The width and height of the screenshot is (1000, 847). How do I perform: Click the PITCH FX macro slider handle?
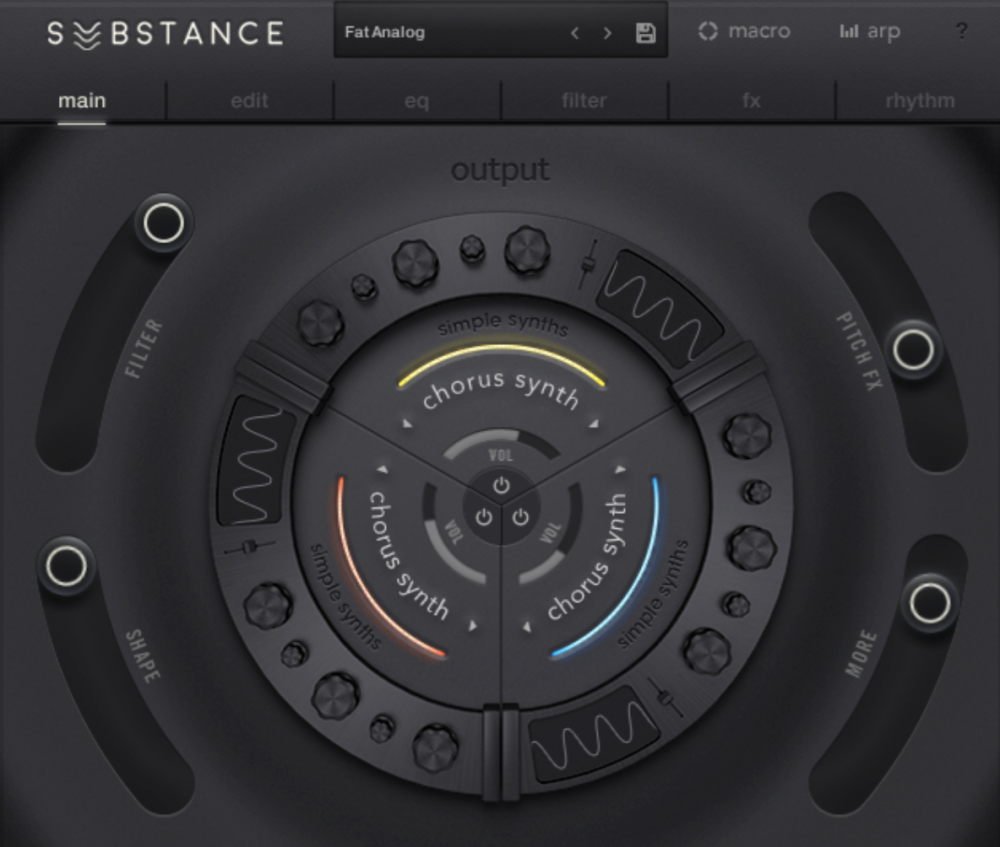click(x=913, y=350)
